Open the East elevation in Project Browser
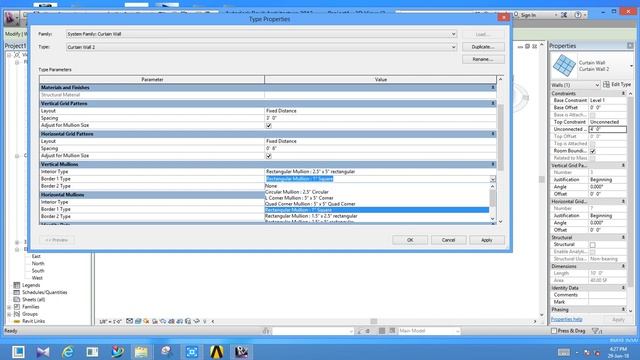 click(x=36, y=256)
